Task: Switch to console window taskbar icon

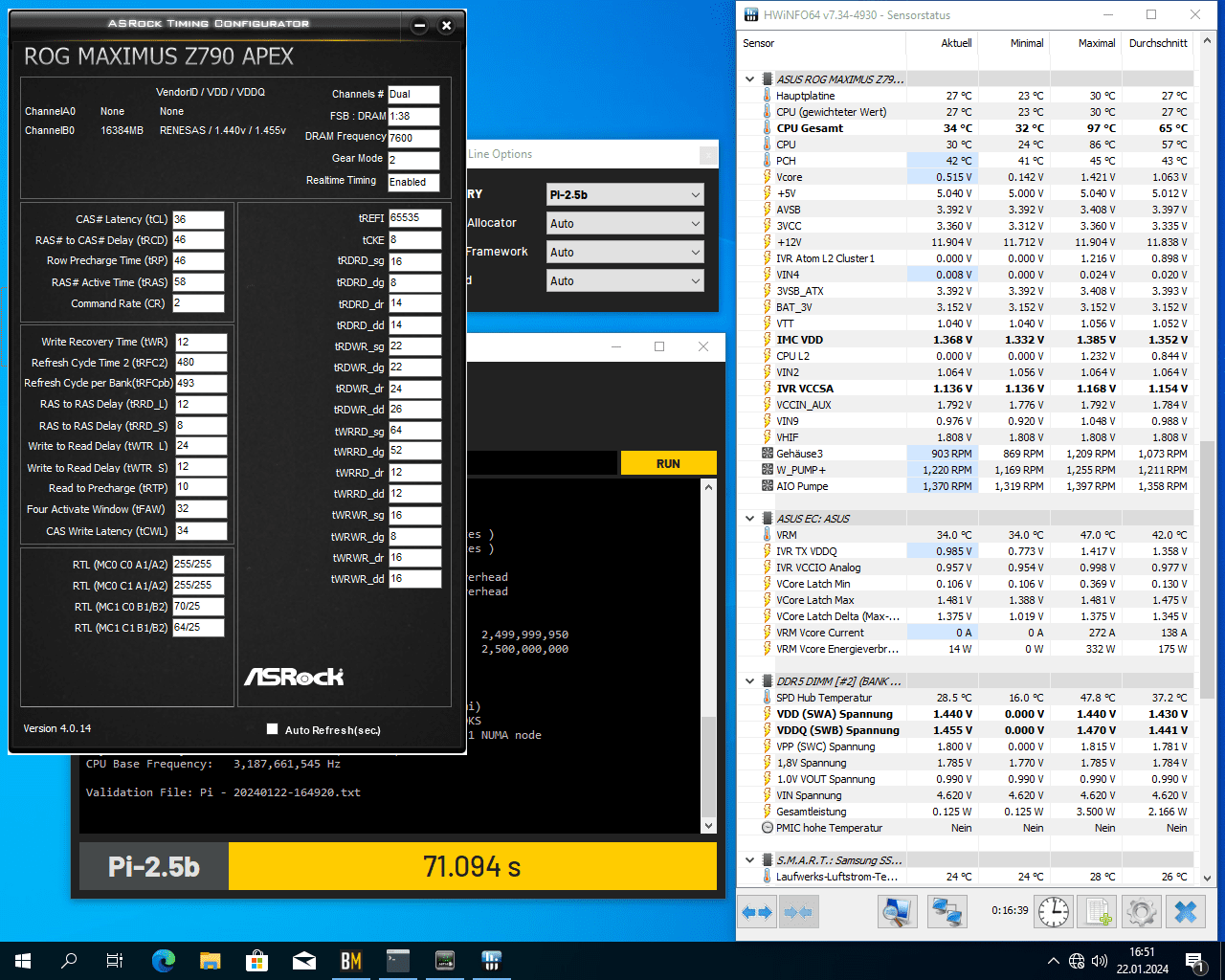Action: coord(398,960)
